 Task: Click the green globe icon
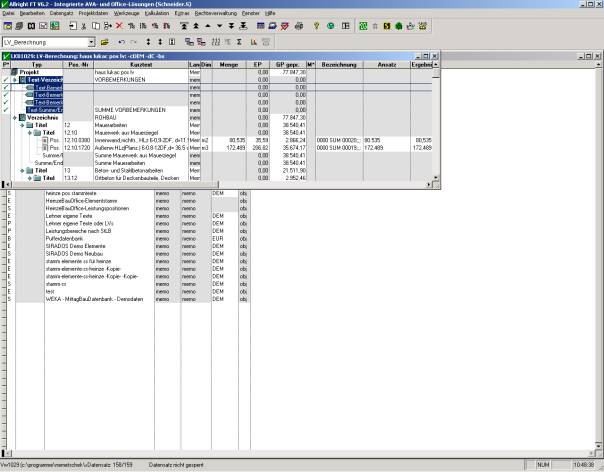pos(331,26)
